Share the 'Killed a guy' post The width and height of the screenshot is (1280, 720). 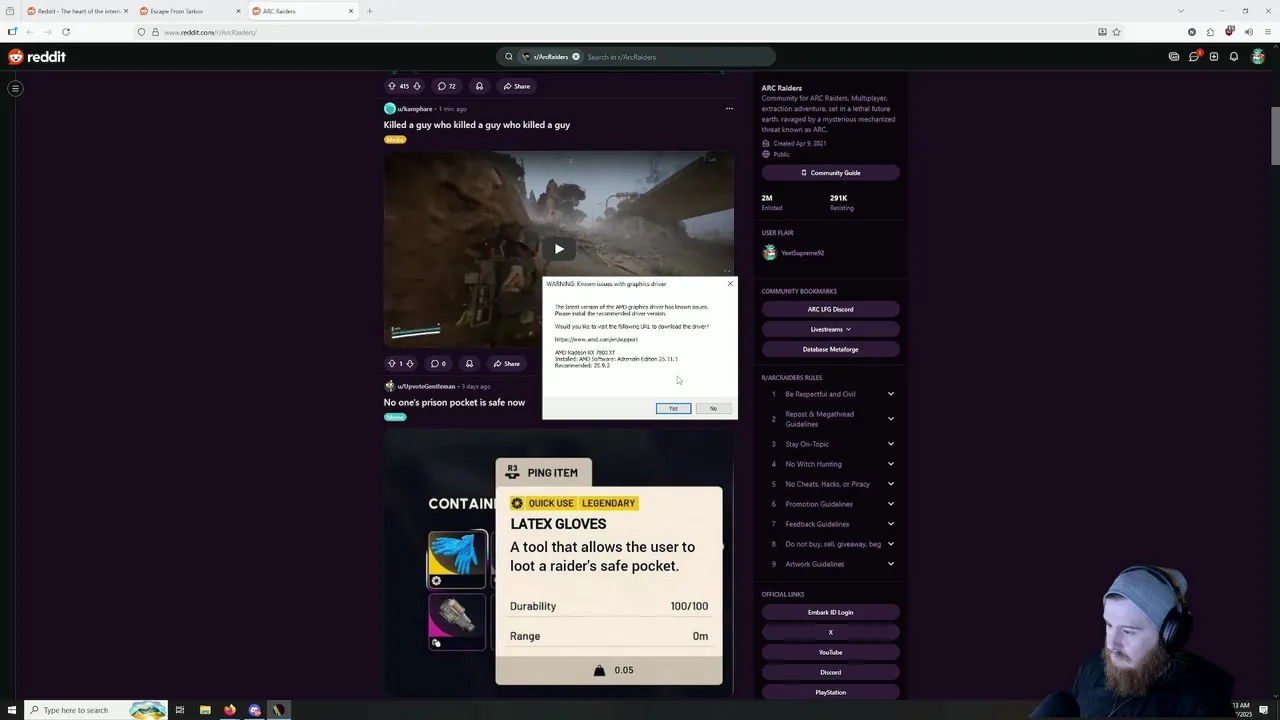[506, 363]
